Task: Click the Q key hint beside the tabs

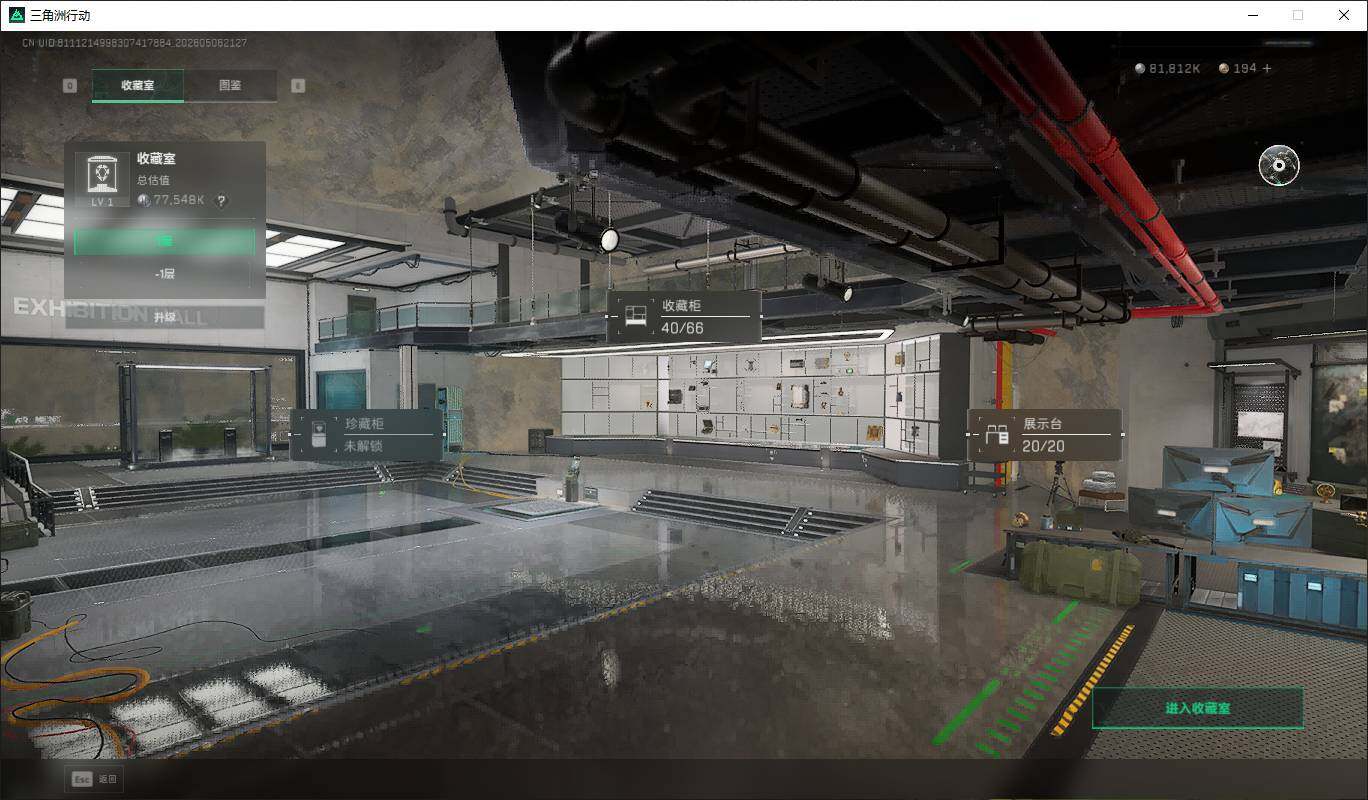Action: click(70, 86)
